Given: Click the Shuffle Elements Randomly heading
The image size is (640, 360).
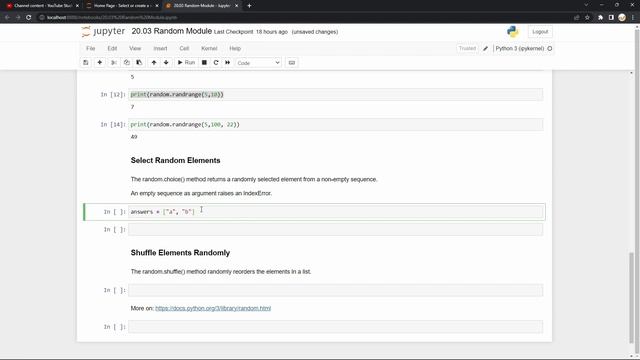Looking at the screenshot, I should [180, 253].
